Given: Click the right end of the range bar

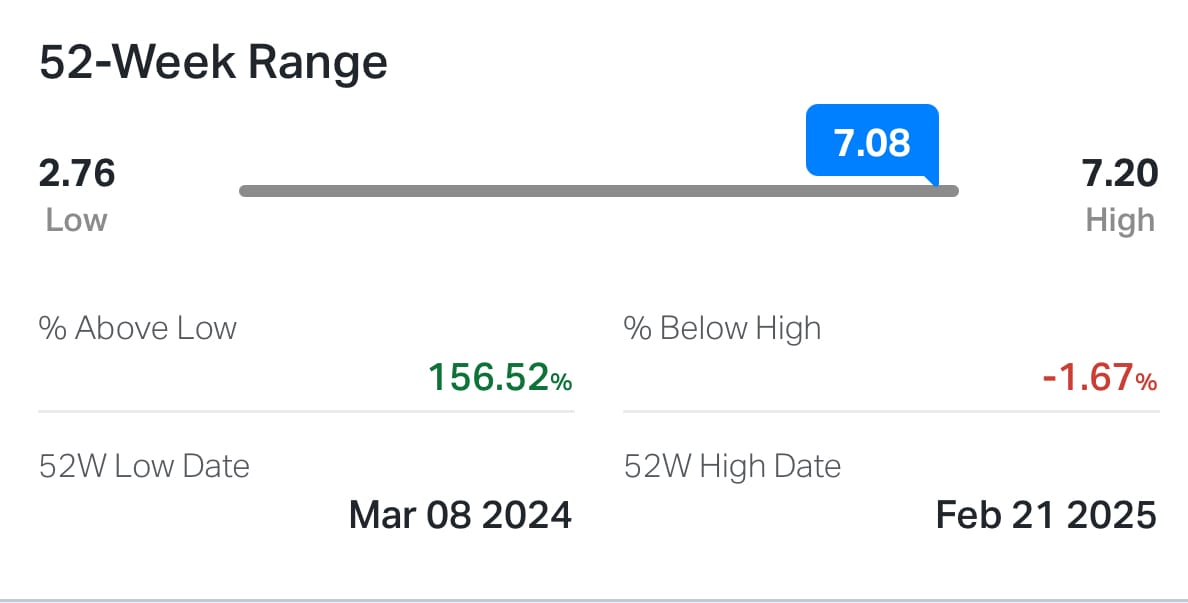Looking at the screenshot, I should (x=953, y=191).
